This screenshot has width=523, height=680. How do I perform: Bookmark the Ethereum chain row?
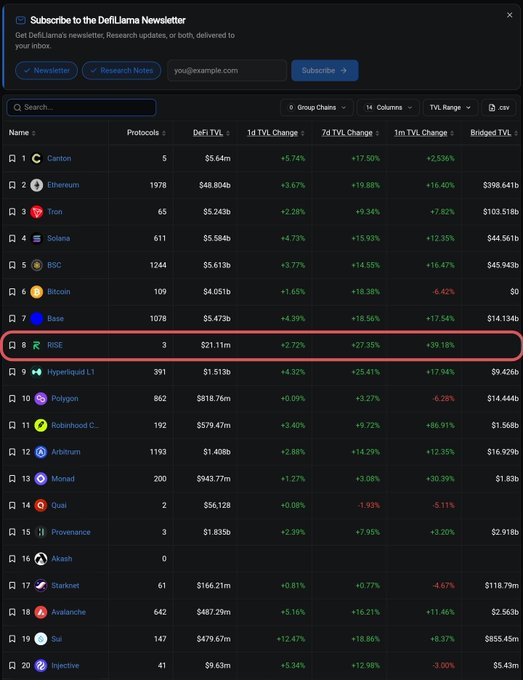pyautogui.click(x=12, y=185)
